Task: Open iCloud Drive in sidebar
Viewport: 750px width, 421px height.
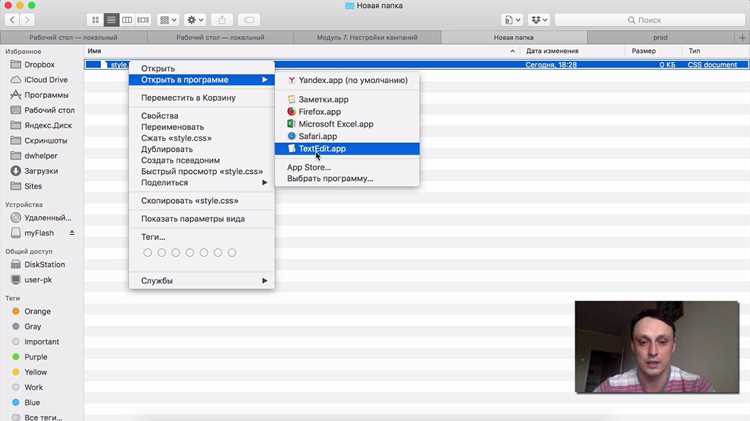Action: [43, 79]
